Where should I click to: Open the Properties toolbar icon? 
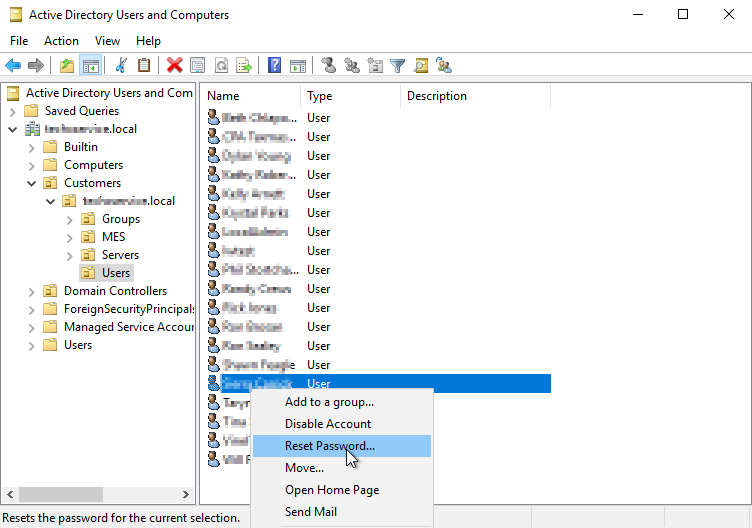(198, 65)
